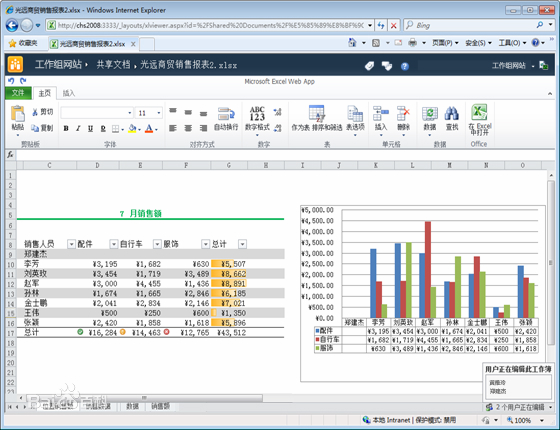The height and width of the screenshot is (430, 560).
Task: Switch to the 插入 ribbon tab
Action: [x=69, y=94]
